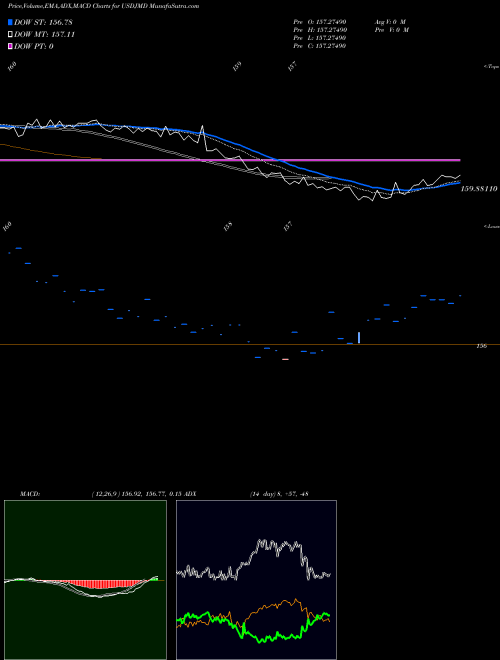Viewport: 500px width, 660px height.
Task: Select the 'DOW MT: 157.11' legend label
Action: pyautogui.click(x=44, y=35)
